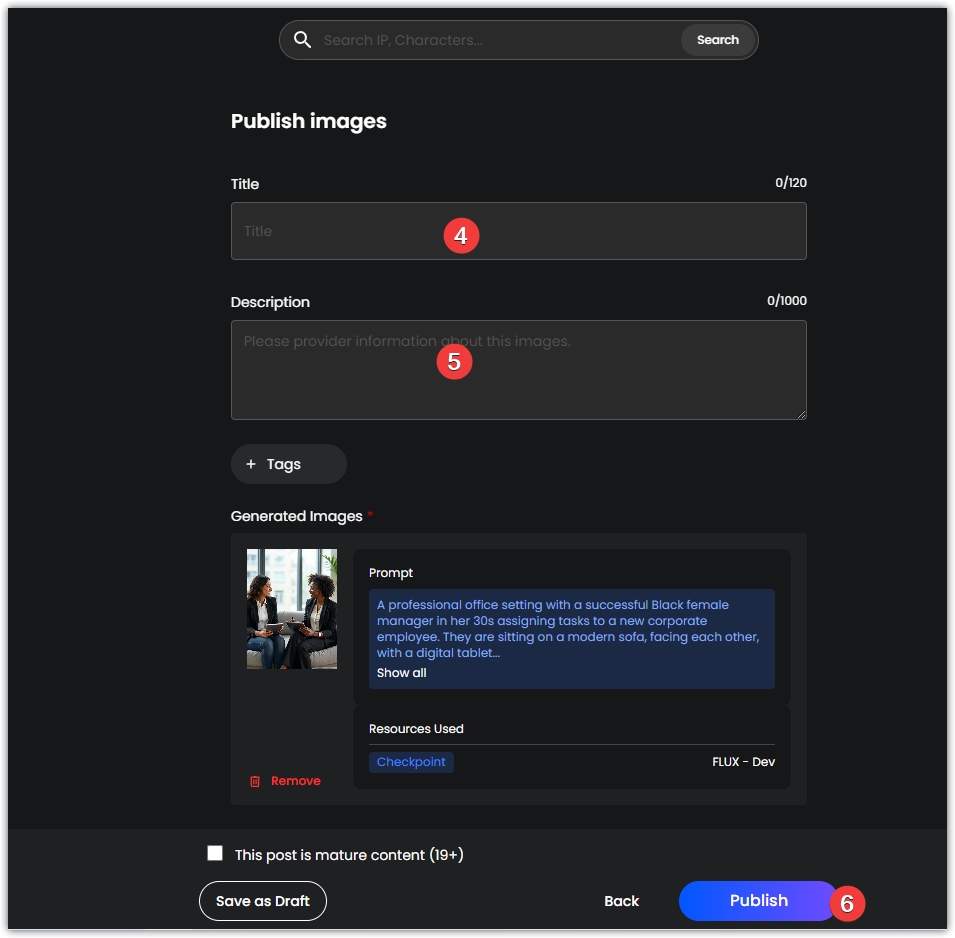Click the FLUX - Dev model name
The width and height of the screenshot is (955, 938).
tap(743, 762)
